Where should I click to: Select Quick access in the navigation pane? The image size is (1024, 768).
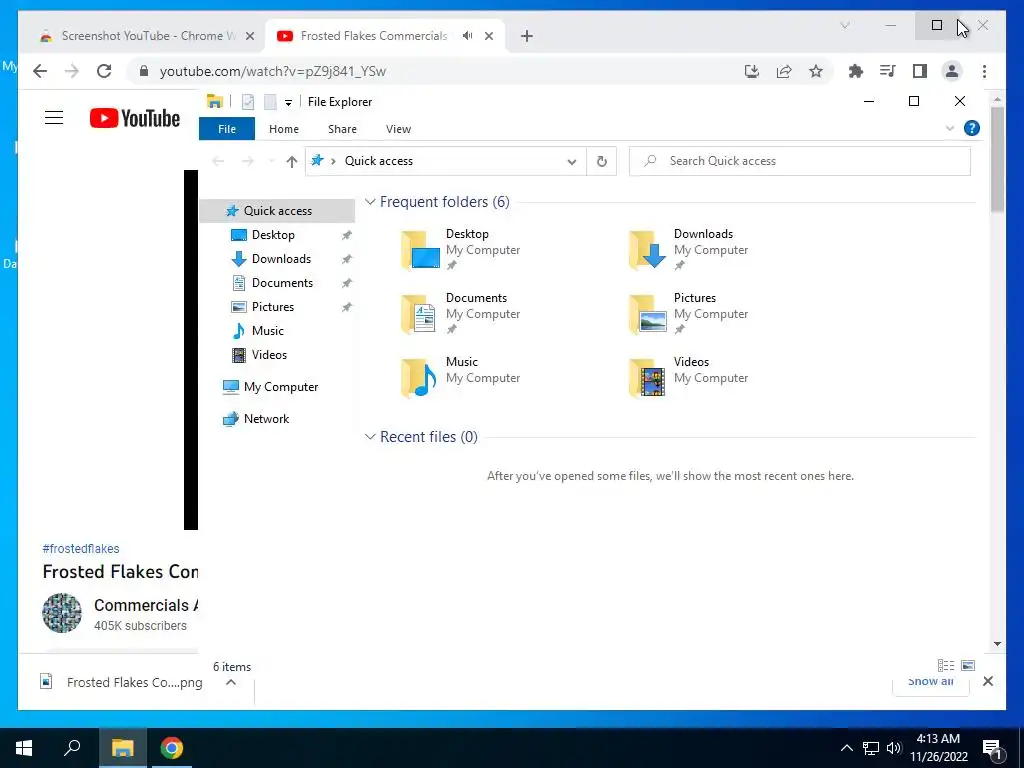pyautogui.click(x=277, y=211)
